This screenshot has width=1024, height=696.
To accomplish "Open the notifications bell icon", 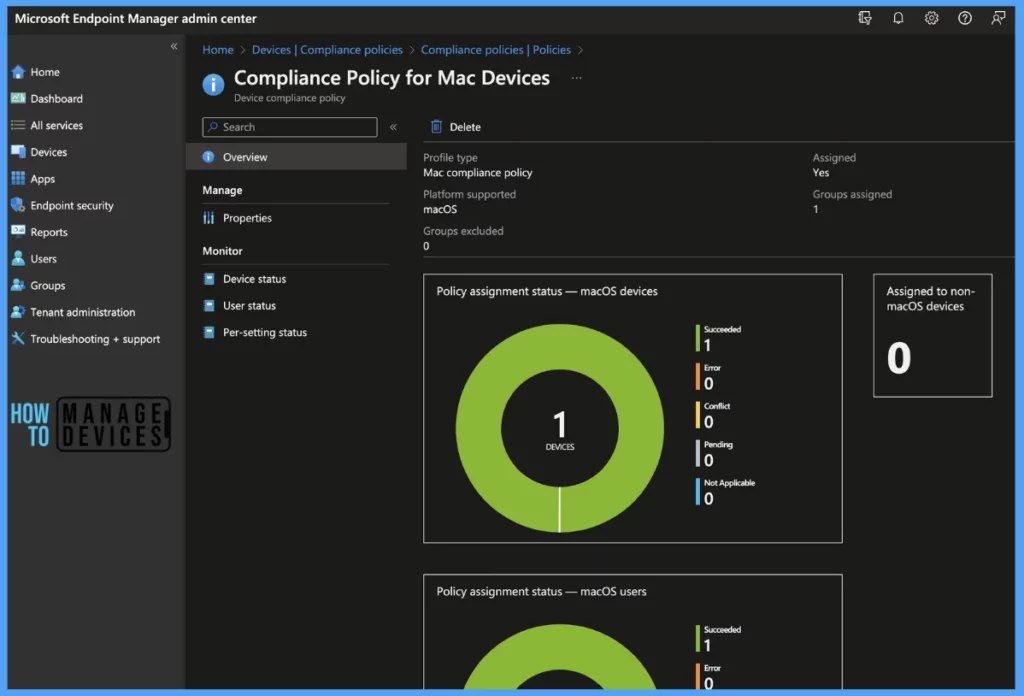I will 898,18.
